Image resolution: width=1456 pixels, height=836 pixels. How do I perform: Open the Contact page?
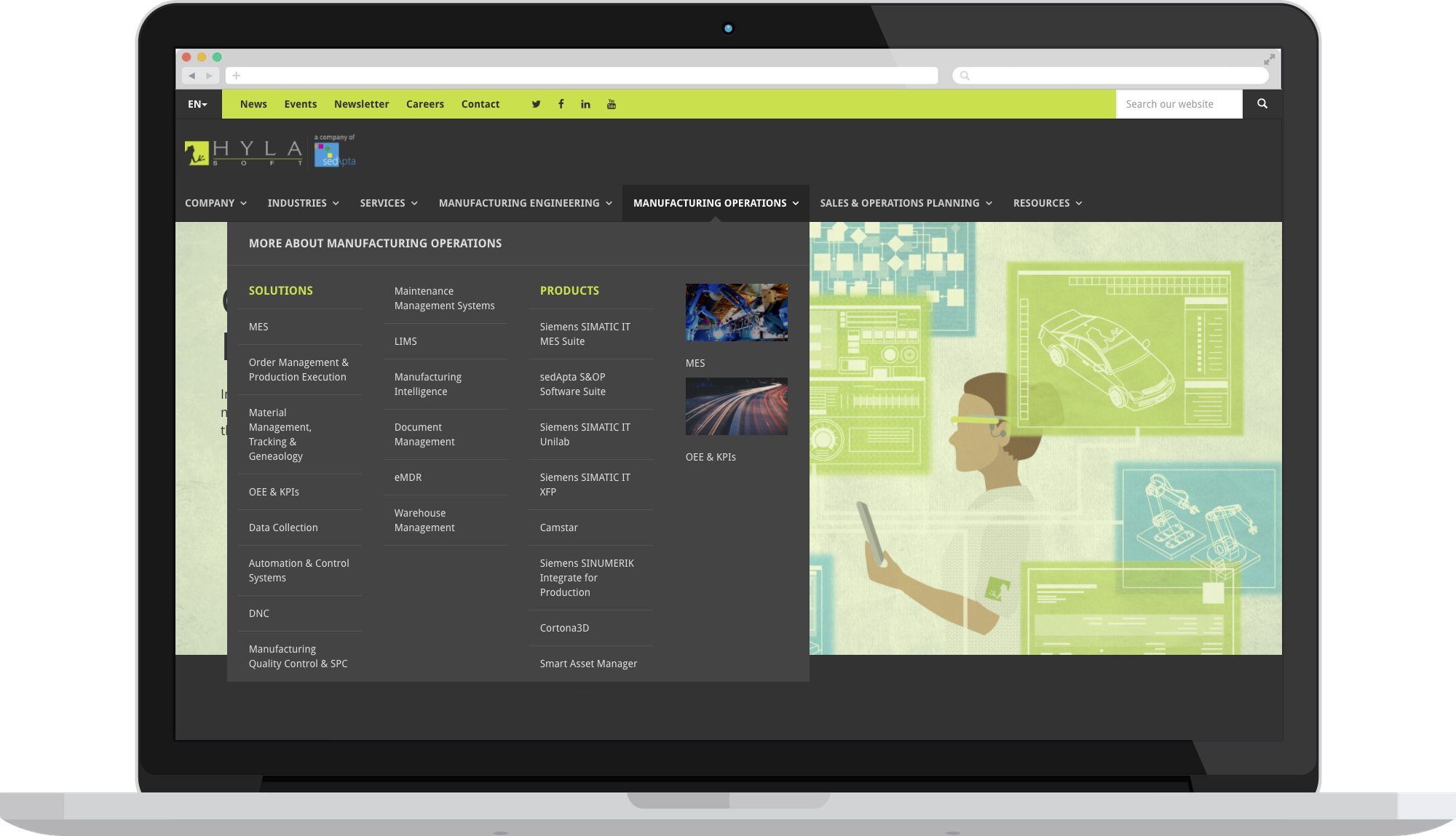pos(480,104)
